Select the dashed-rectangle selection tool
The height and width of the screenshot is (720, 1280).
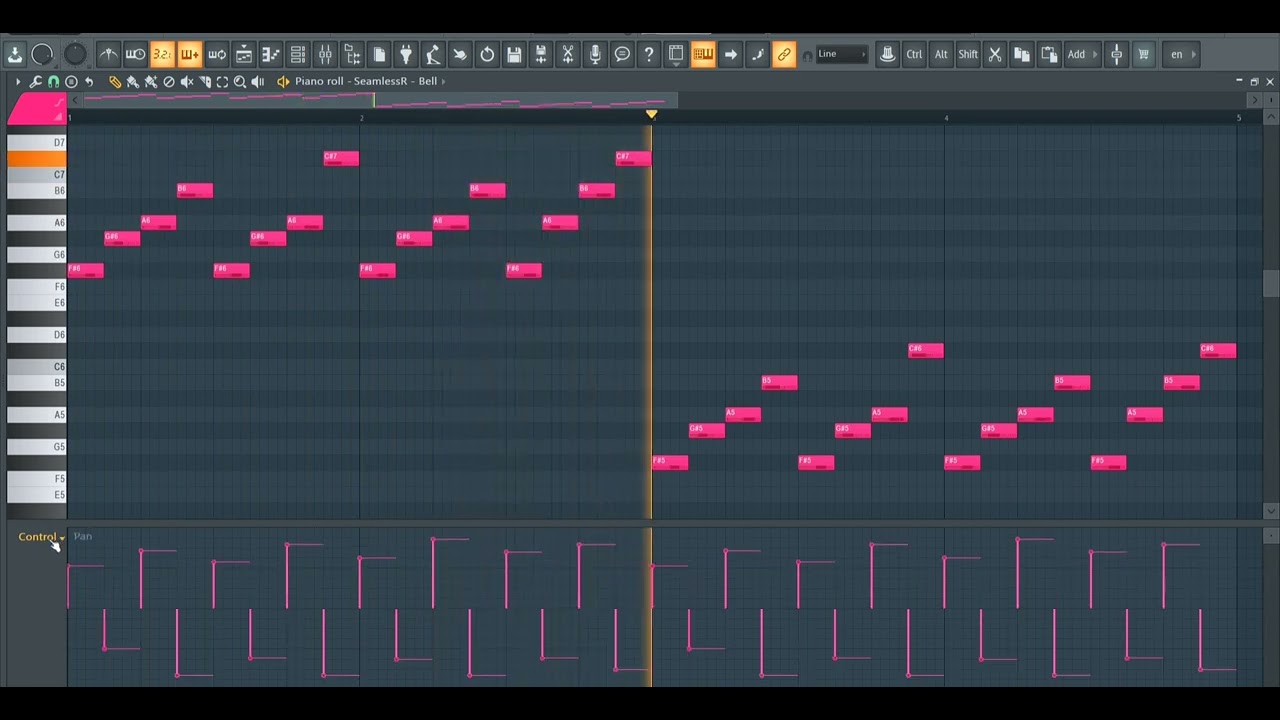pyautogui.click(x=222, y=81)
